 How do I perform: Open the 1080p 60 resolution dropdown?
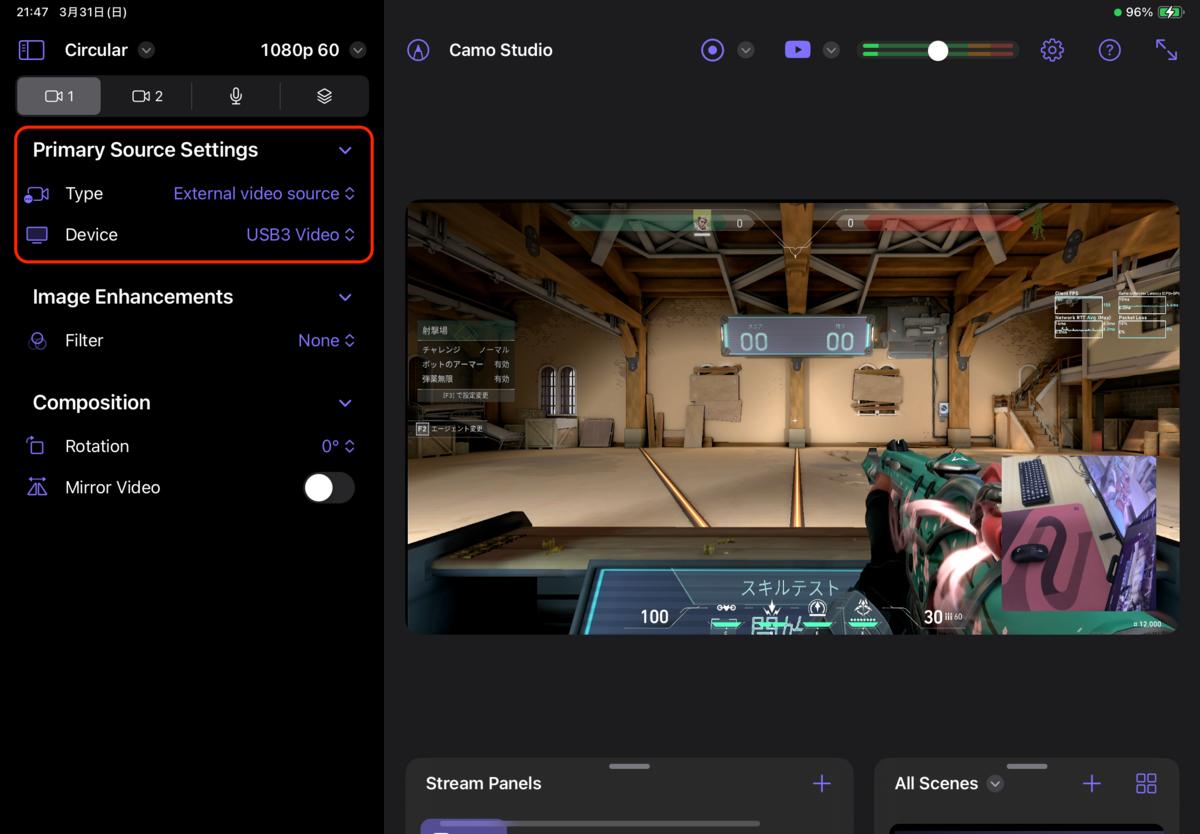[358, 50]
